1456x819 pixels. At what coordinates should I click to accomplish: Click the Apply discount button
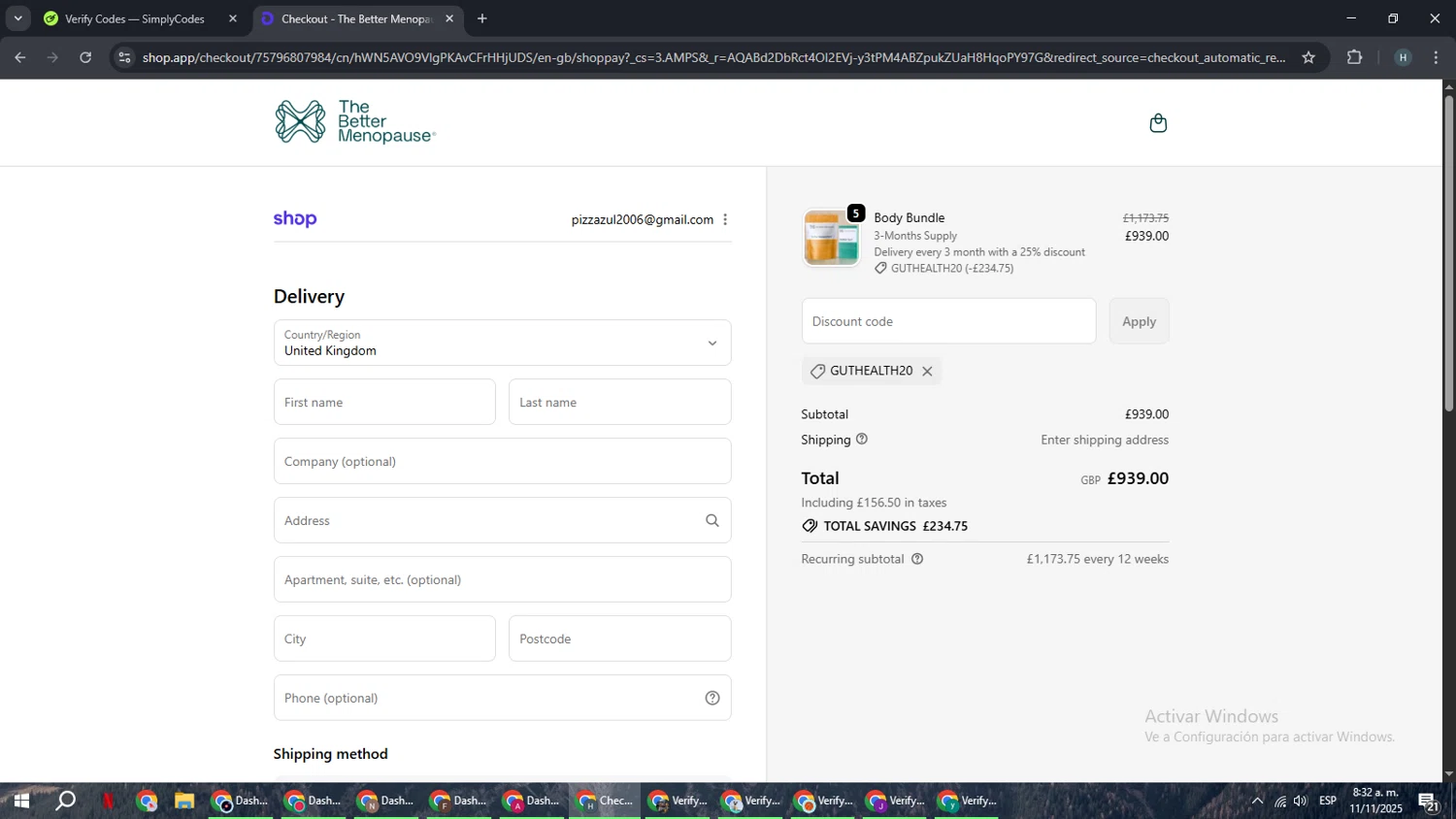point(1139,321)
